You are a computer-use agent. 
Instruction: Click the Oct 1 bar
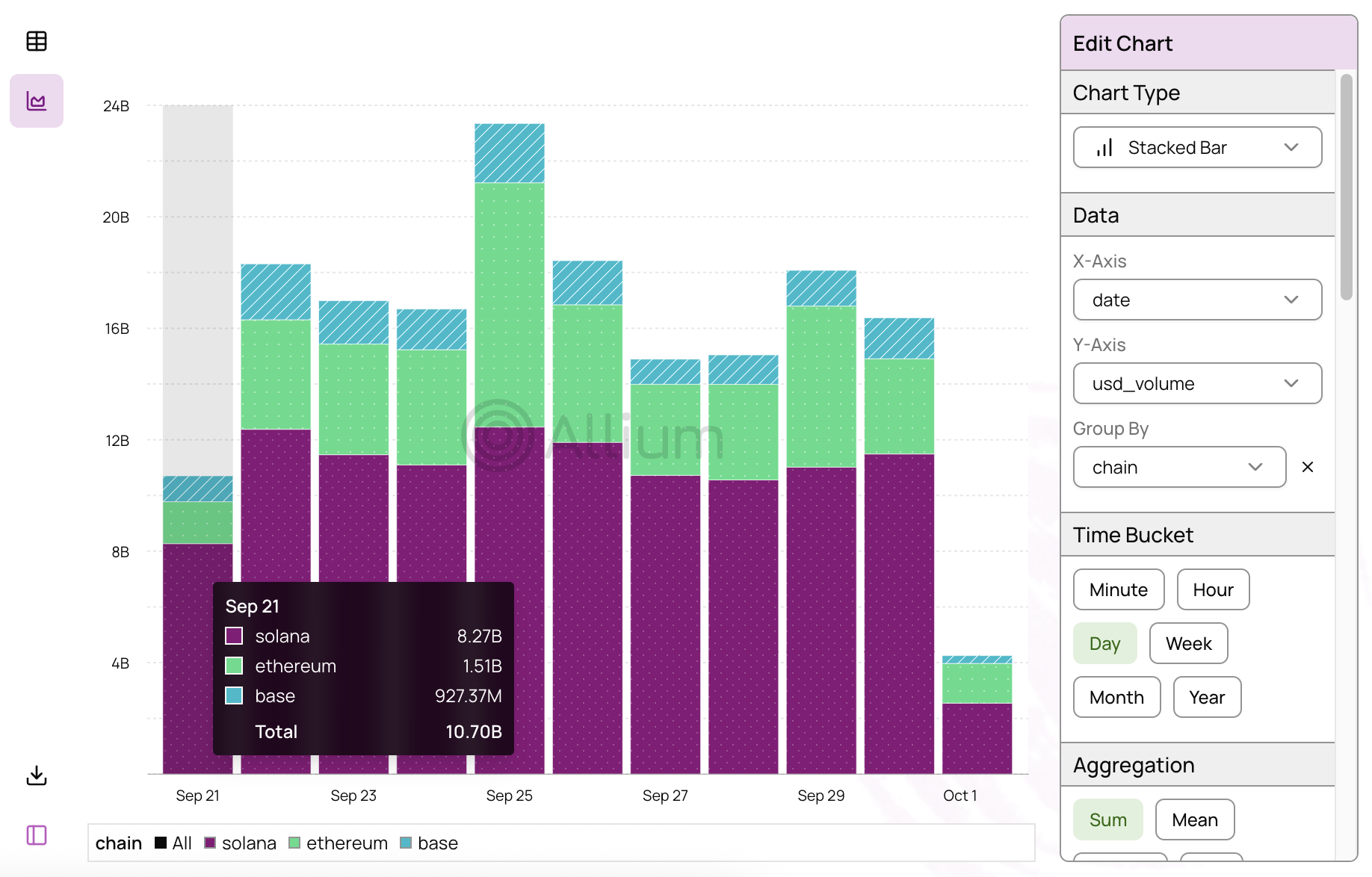click(977, 715)
